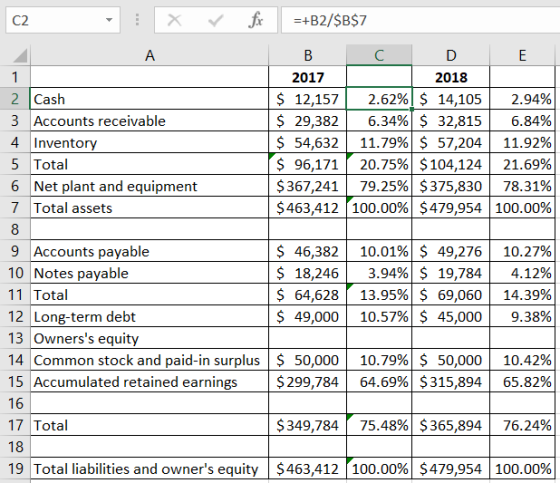
Task: Select row 1 header
Action: click(x=15, y=77)
